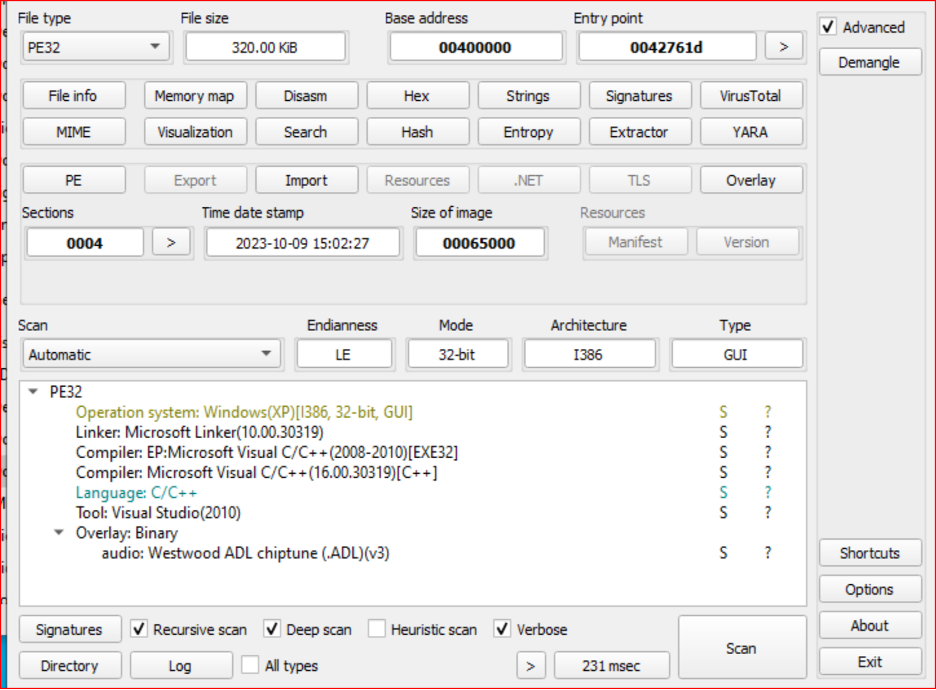Select the Compiler Microsoft Visual C/C++(16.00.30319) row

pyautogui.click(x=412, y=472)
